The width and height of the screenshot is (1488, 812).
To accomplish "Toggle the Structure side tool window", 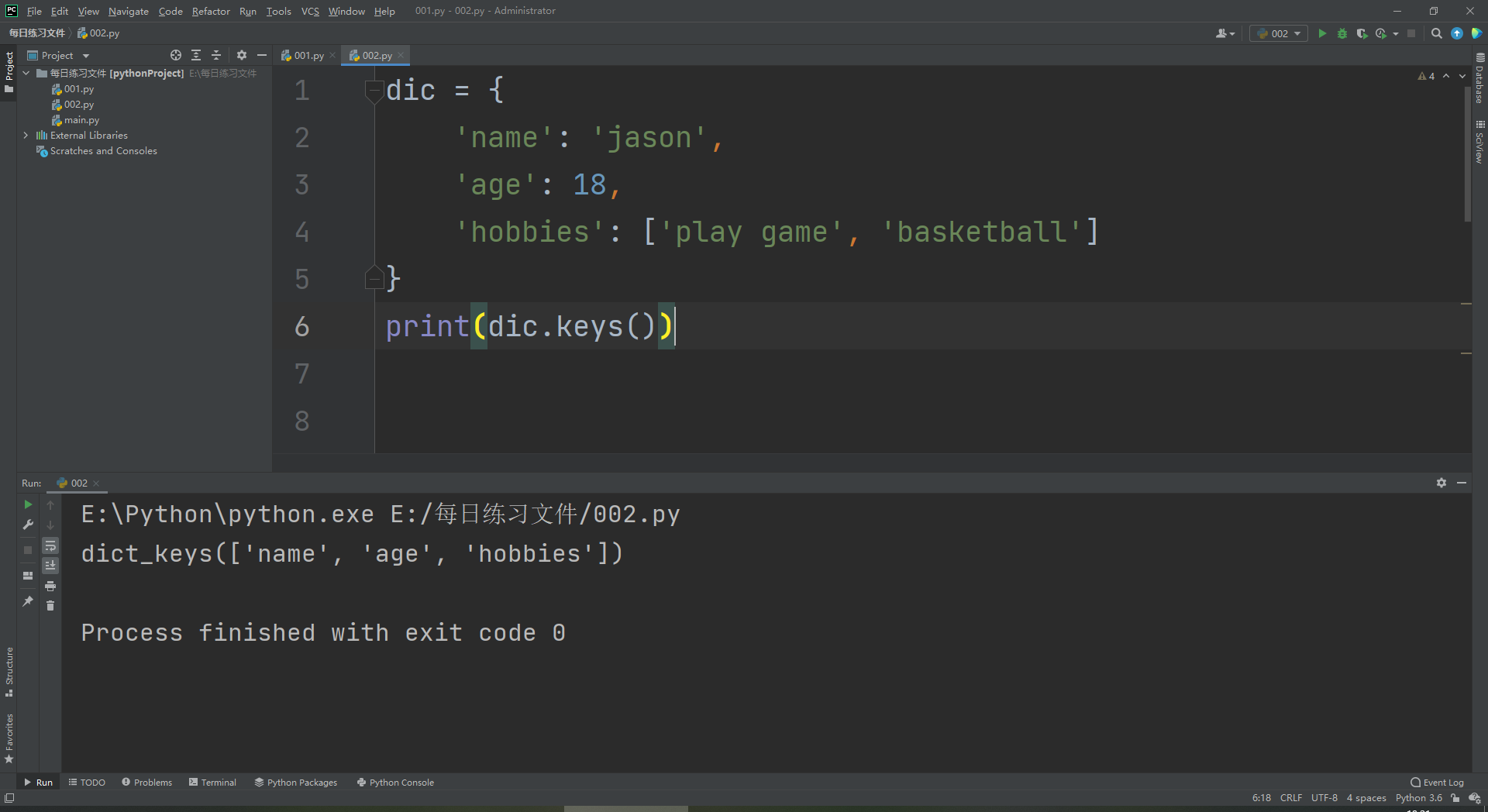I will click(9, 672).
